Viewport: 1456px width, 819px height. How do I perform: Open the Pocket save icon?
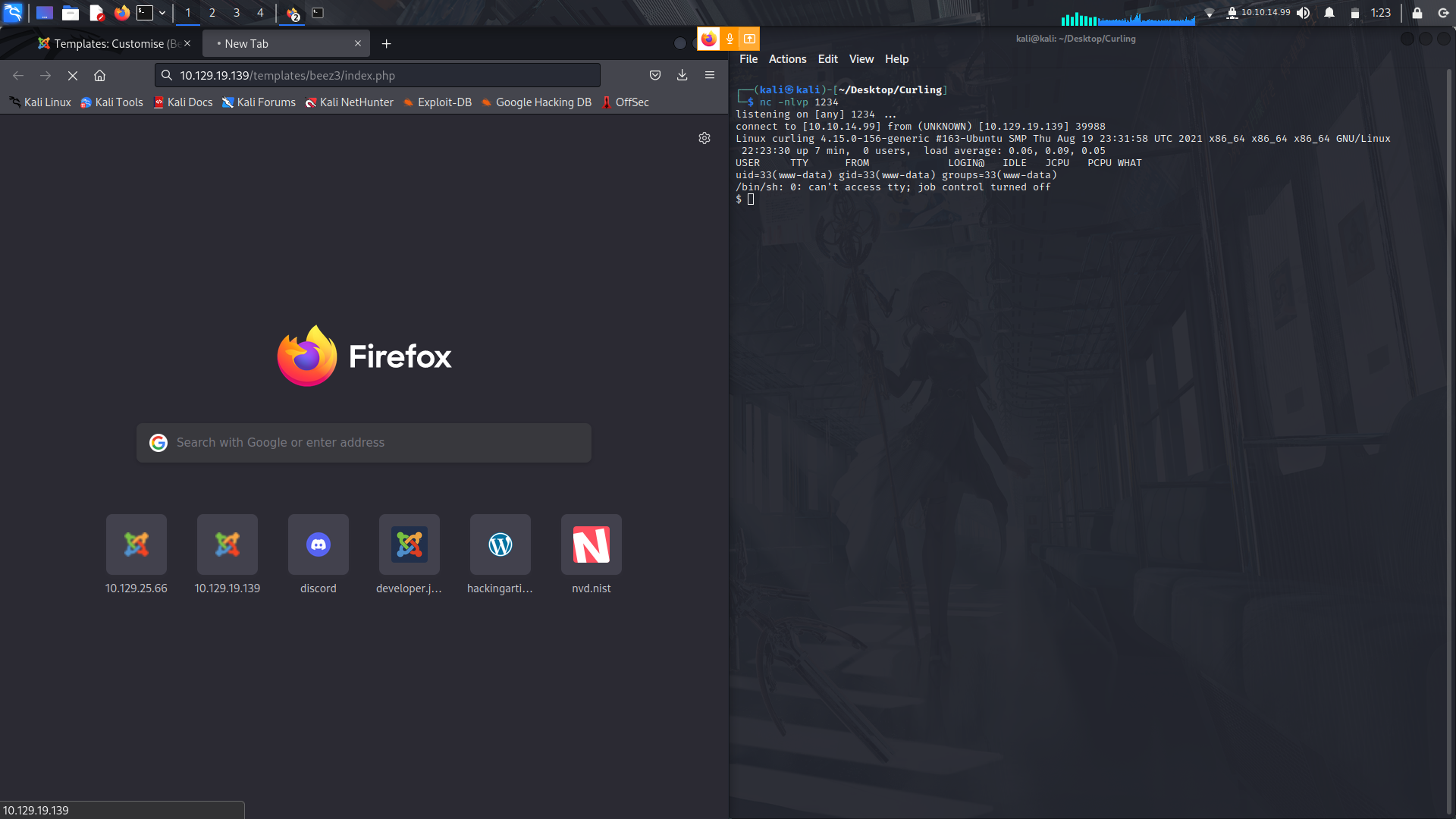coord(655,75)
